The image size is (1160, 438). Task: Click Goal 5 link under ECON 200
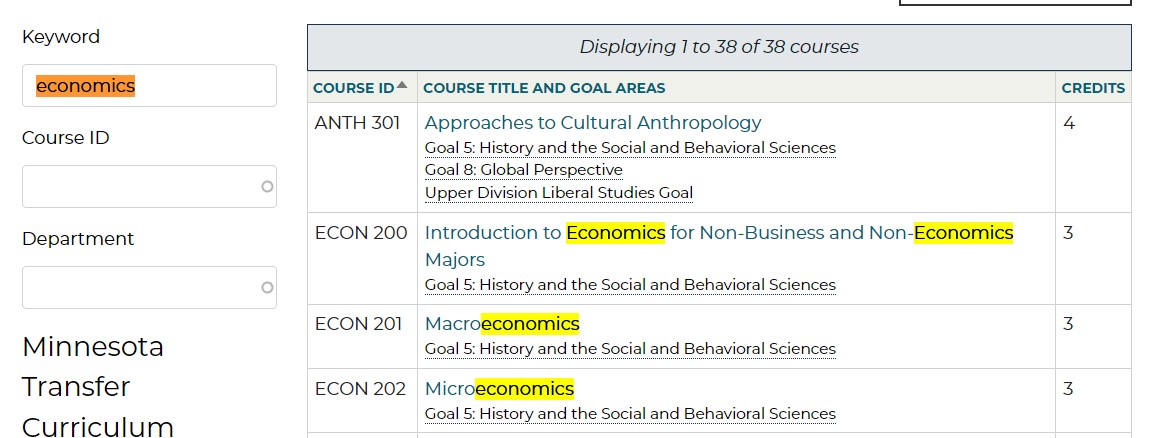(630, 285)
